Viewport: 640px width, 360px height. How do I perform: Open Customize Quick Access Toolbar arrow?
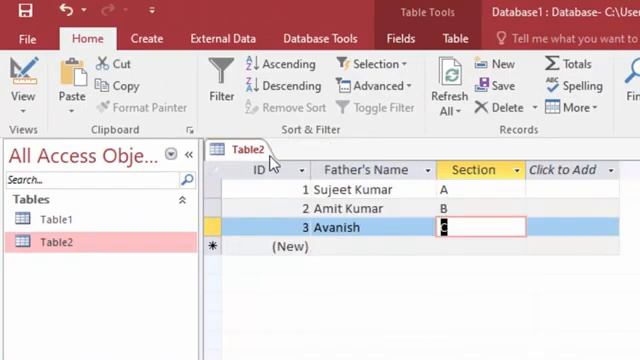click(x=152, y=10)
